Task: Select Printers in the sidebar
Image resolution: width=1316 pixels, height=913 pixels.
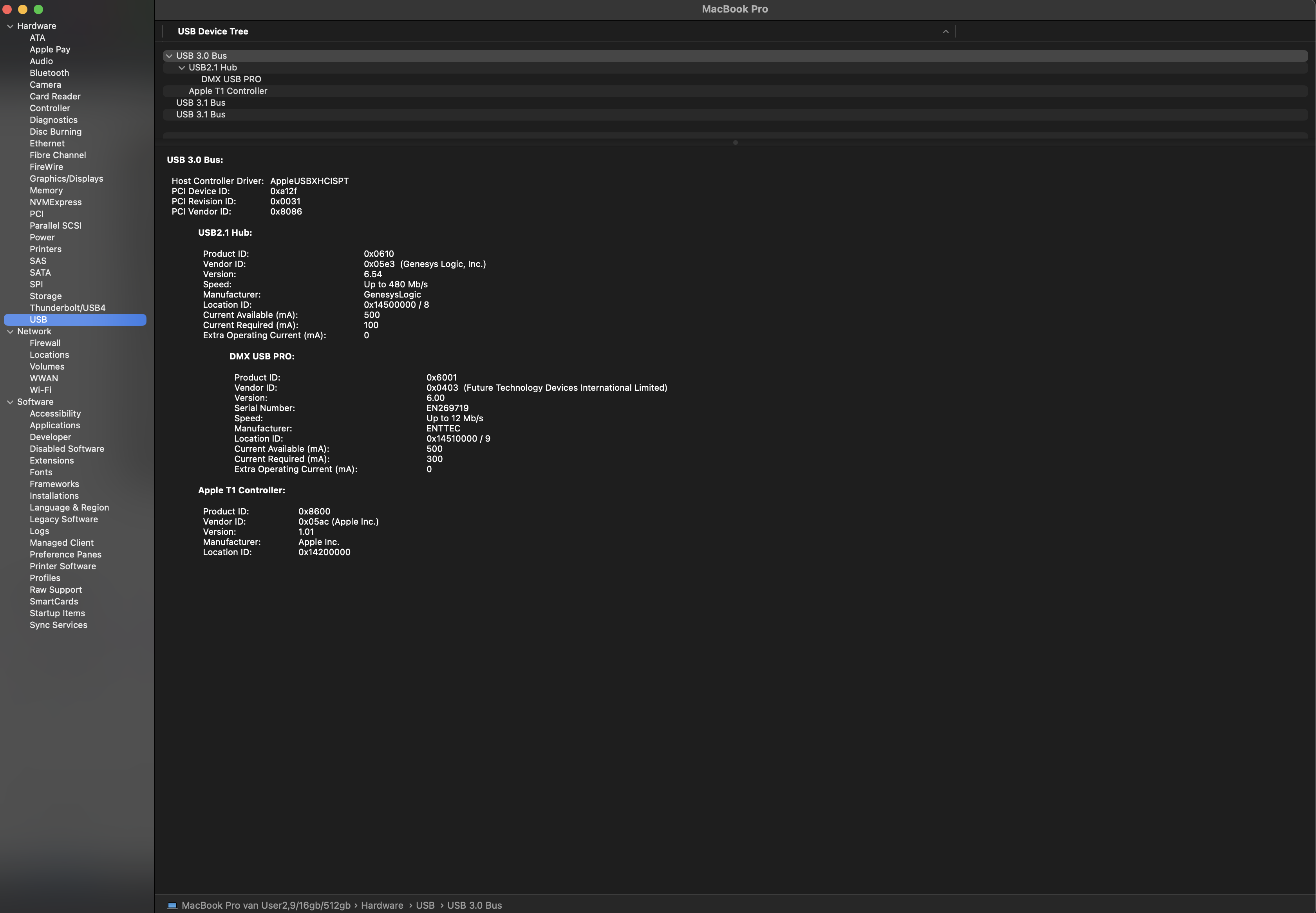Action: 46,249
